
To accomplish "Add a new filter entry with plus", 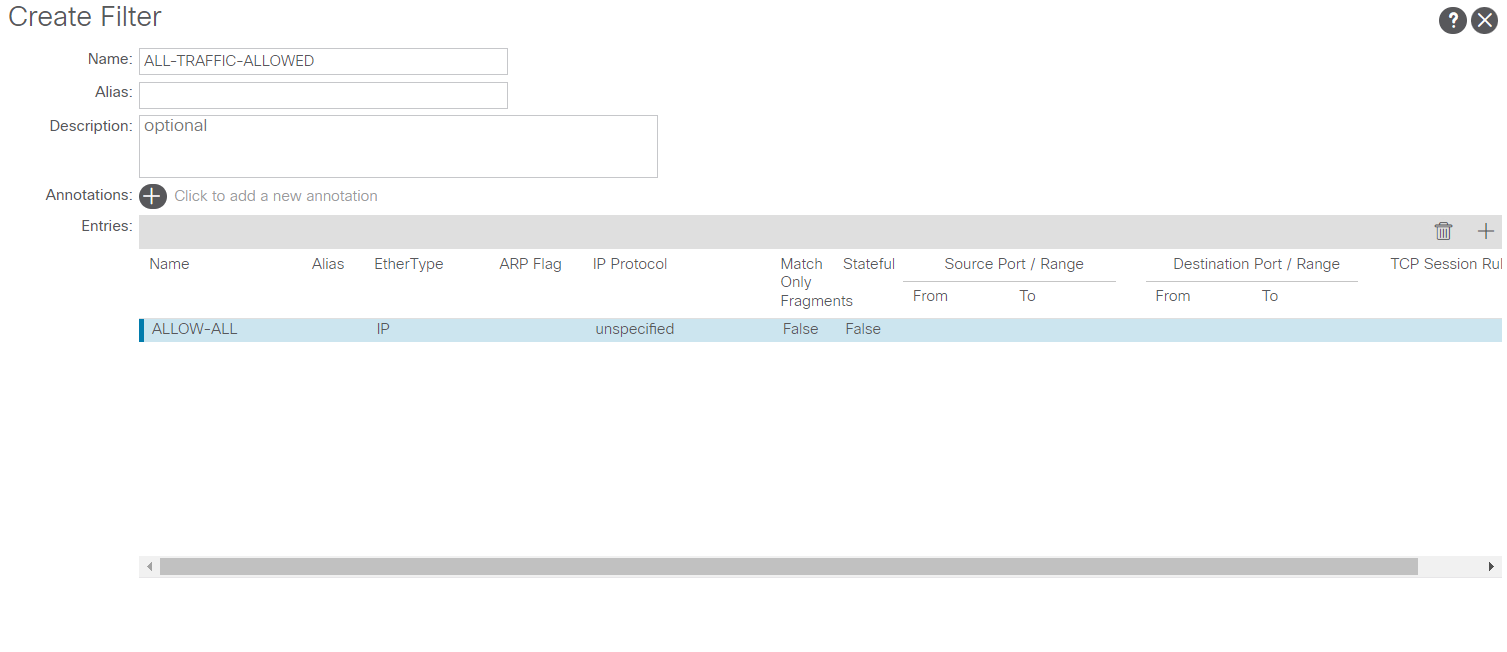I will 1486,231.
